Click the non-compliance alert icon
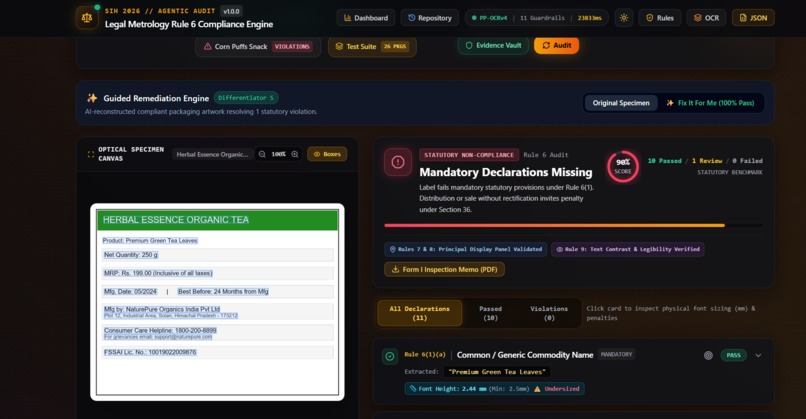The height and width of the screenshot is (419, 806). pos(398,162)
